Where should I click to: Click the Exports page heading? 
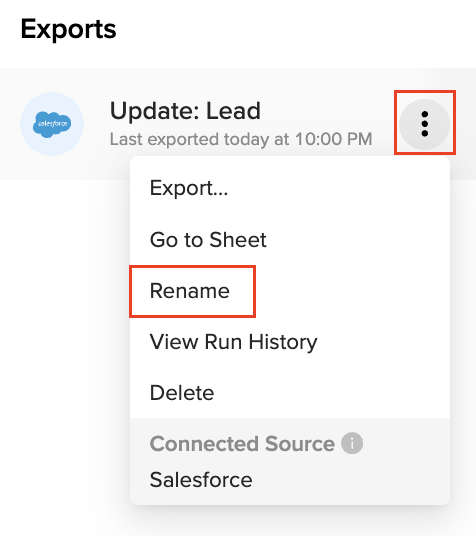(68, 29)
